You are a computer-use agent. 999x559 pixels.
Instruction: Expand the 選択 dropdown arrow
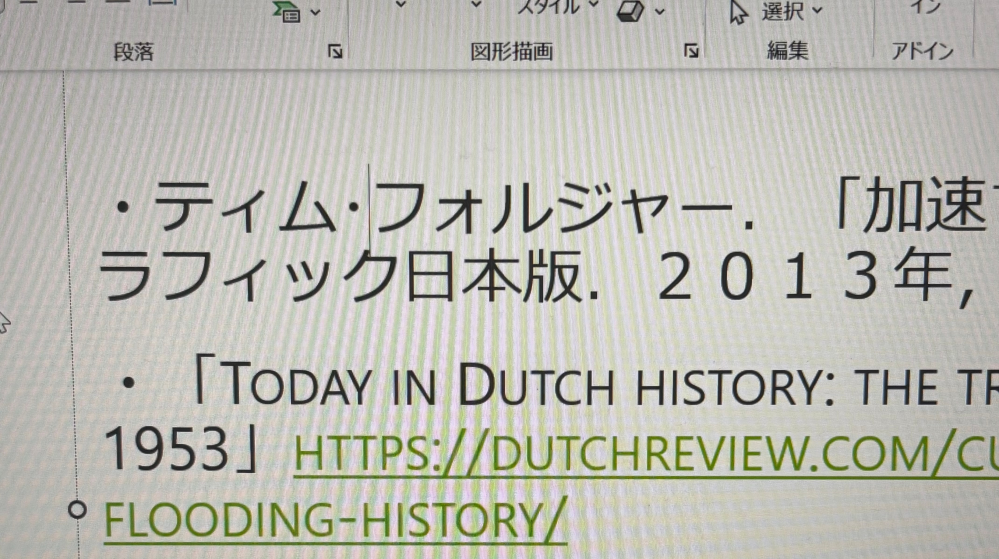click(x=817, y=10)
